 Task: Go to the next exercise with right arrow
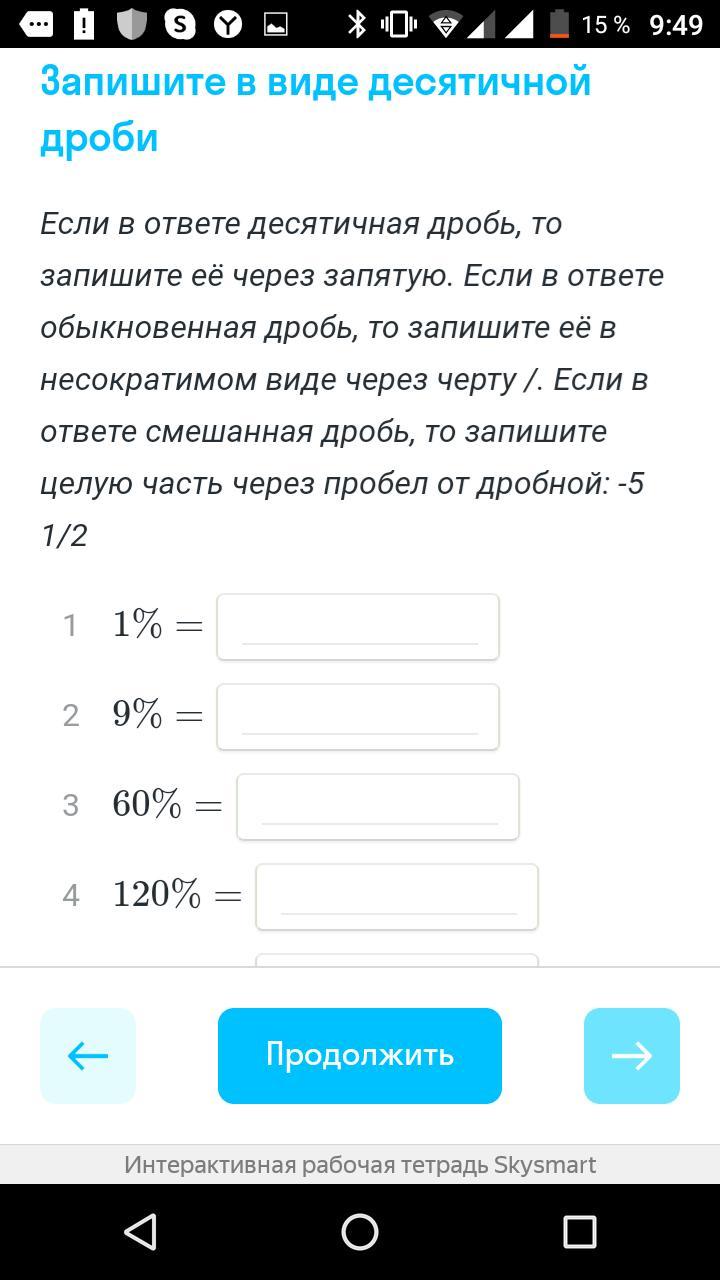(632, 1056)
